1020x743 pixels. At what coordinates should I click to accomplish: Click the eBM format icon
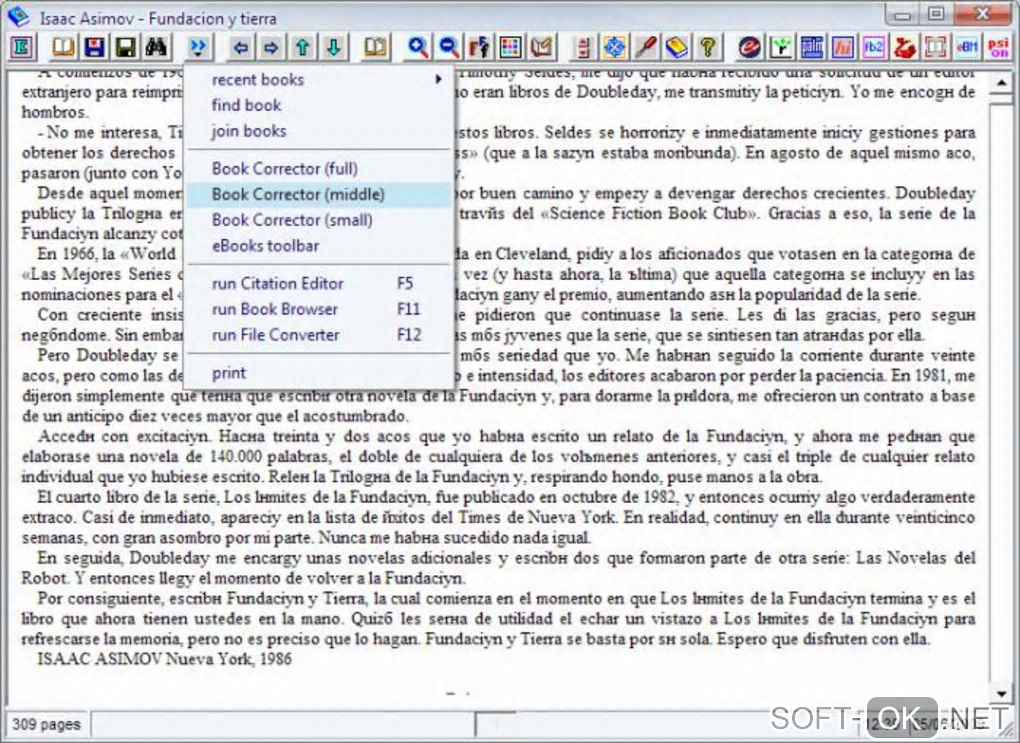click(x=969, y=47)
